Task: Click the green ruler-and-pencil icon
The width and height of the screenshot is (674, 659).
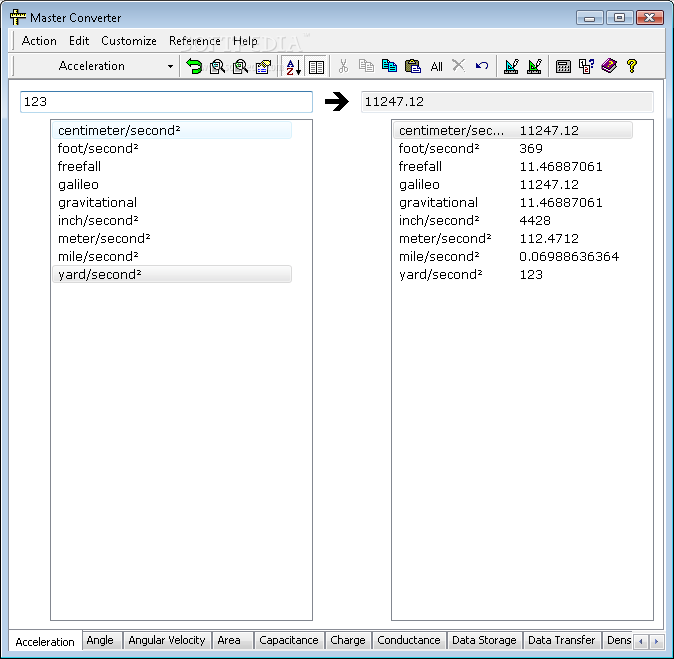Action: click(x=534, y=66)
